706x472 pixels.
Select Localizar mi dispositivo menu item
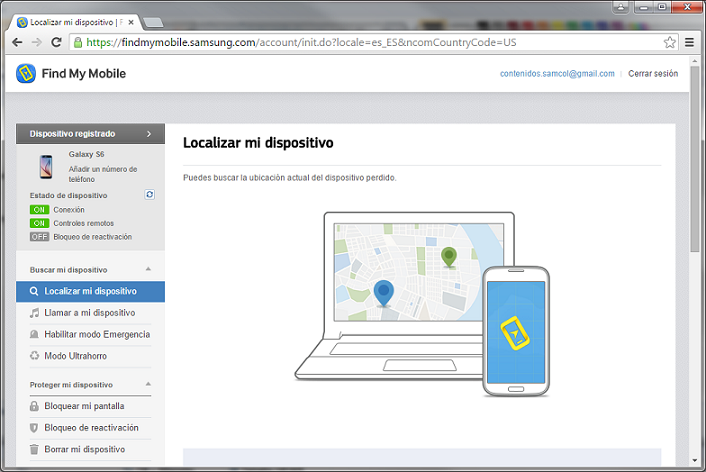point(91,291)
